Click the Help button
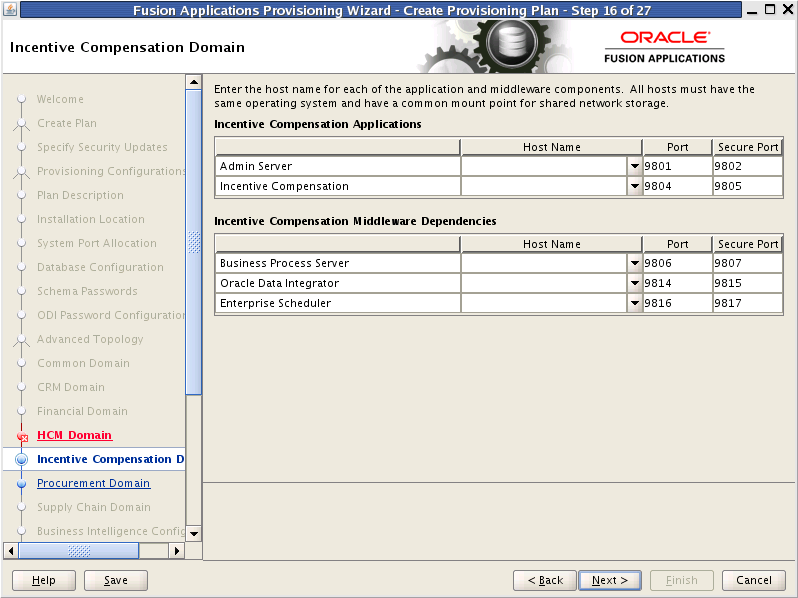Image resolution: width=798 pixels, height=598 pixels. coord(44,580)
